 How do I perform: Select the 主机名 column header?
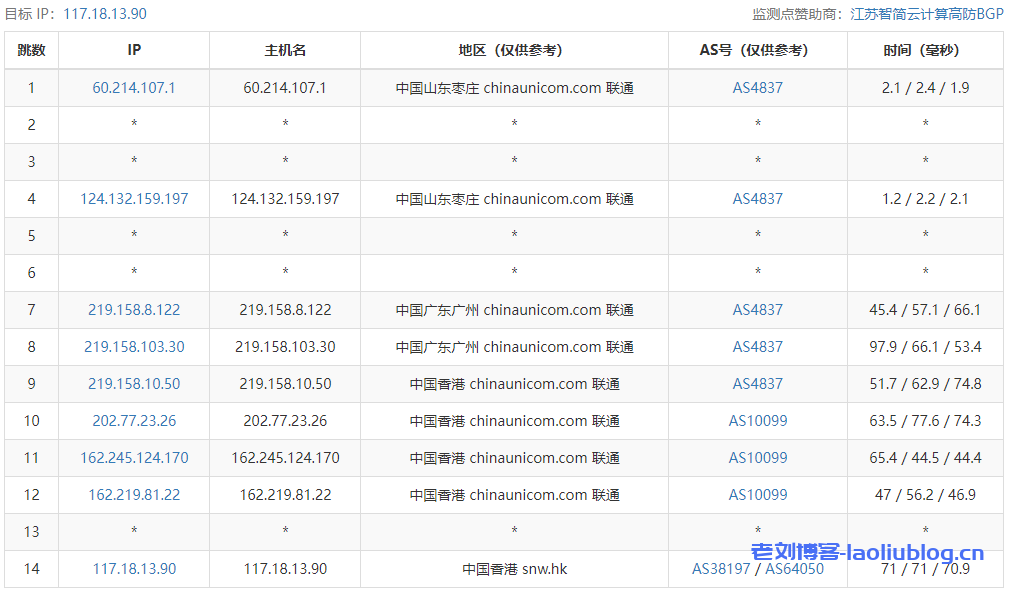pyautogui.click(x=285, y=50)
